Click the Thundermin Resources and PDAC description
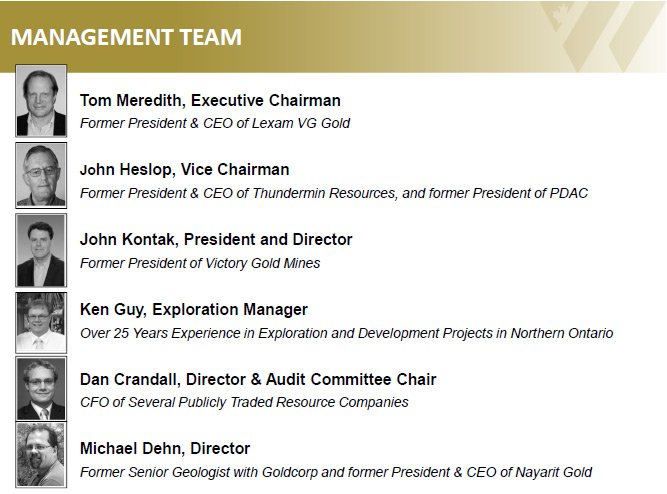667x494 pixels. 334,193
